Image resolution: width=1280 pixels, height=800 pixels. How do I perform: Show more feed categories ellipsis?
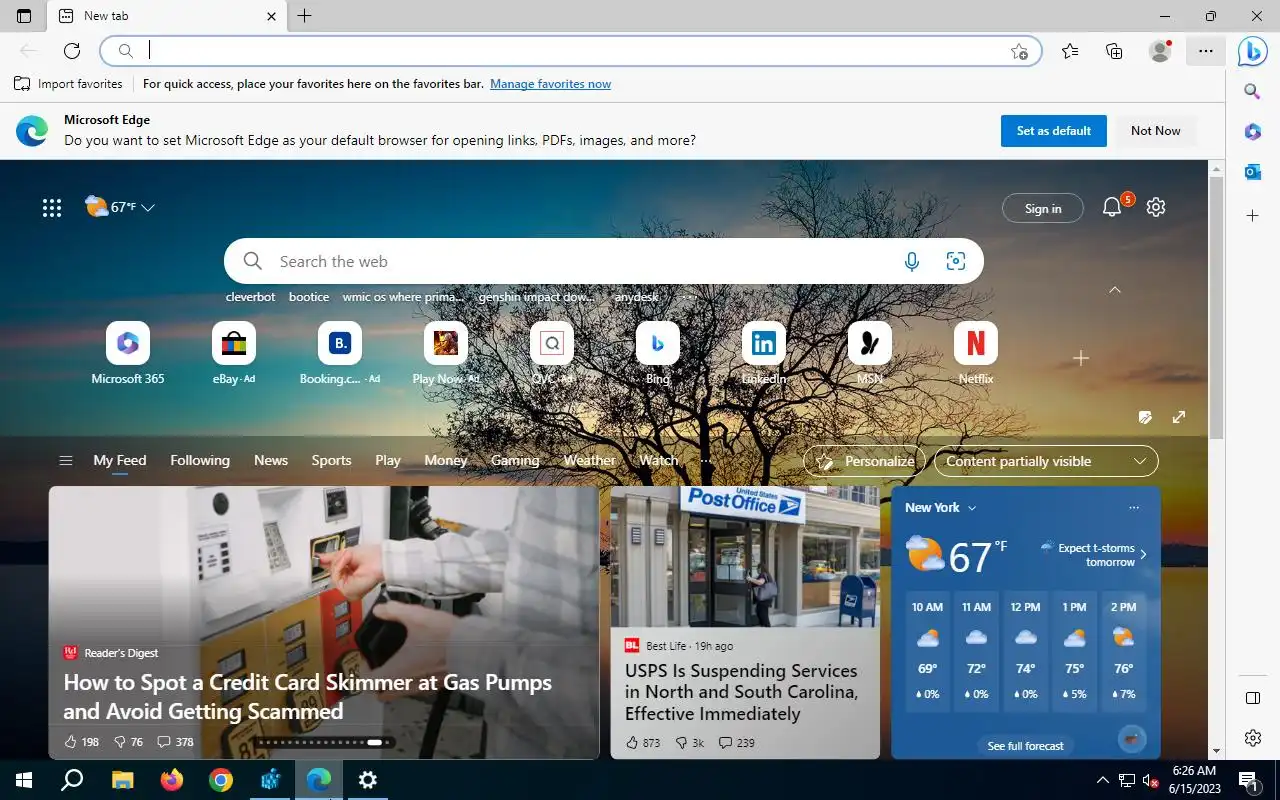[x=706, y=461]
